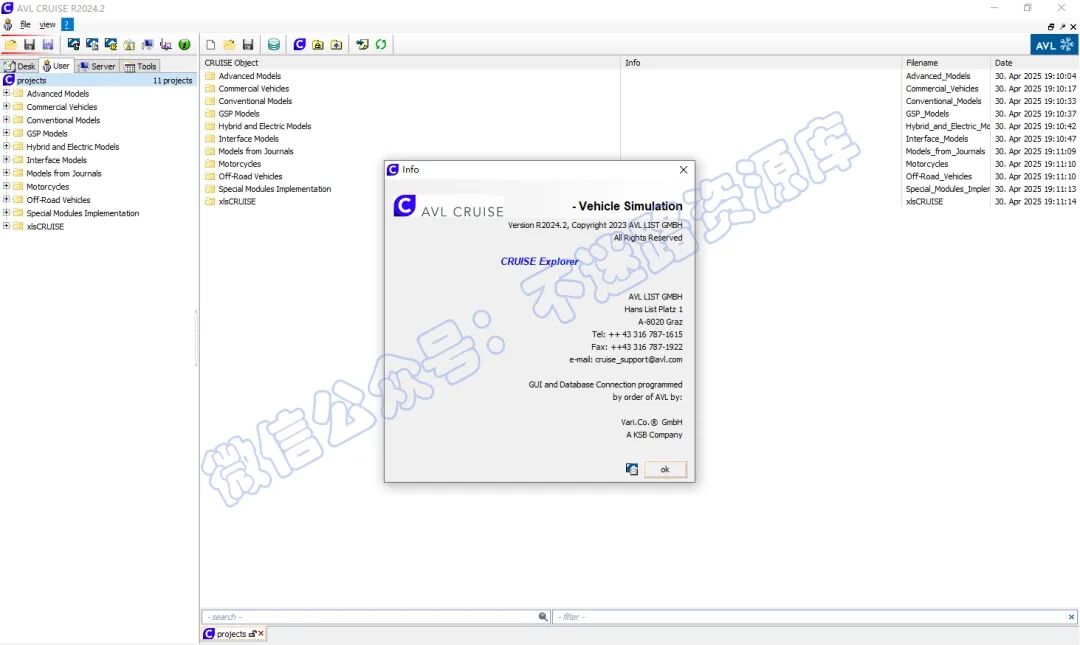Viewport: 1080px width, 645px height.
Task: Select the User tab
Action: pyautogui.click(x=56, y=65)
